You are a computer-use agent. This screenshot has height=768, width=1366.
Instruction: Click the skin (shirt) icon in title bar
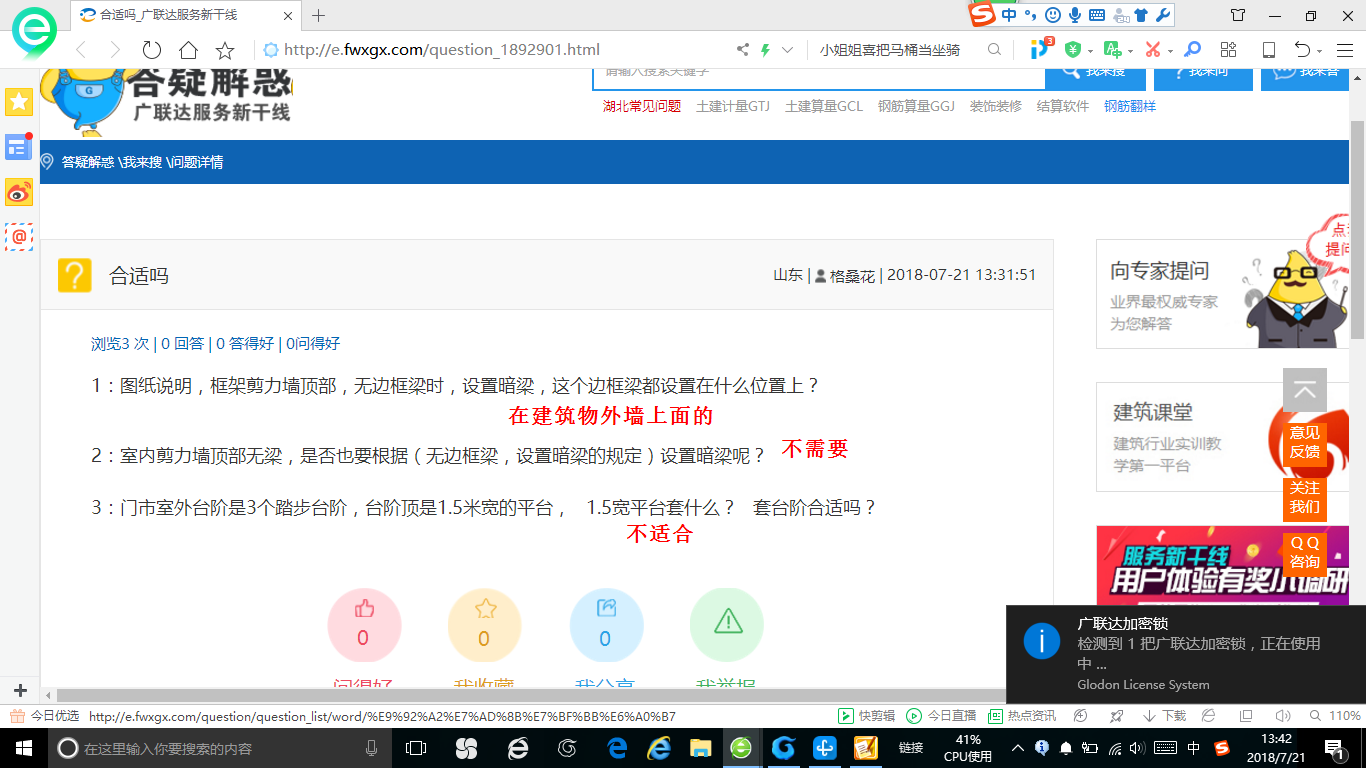tap(1238, 15)
